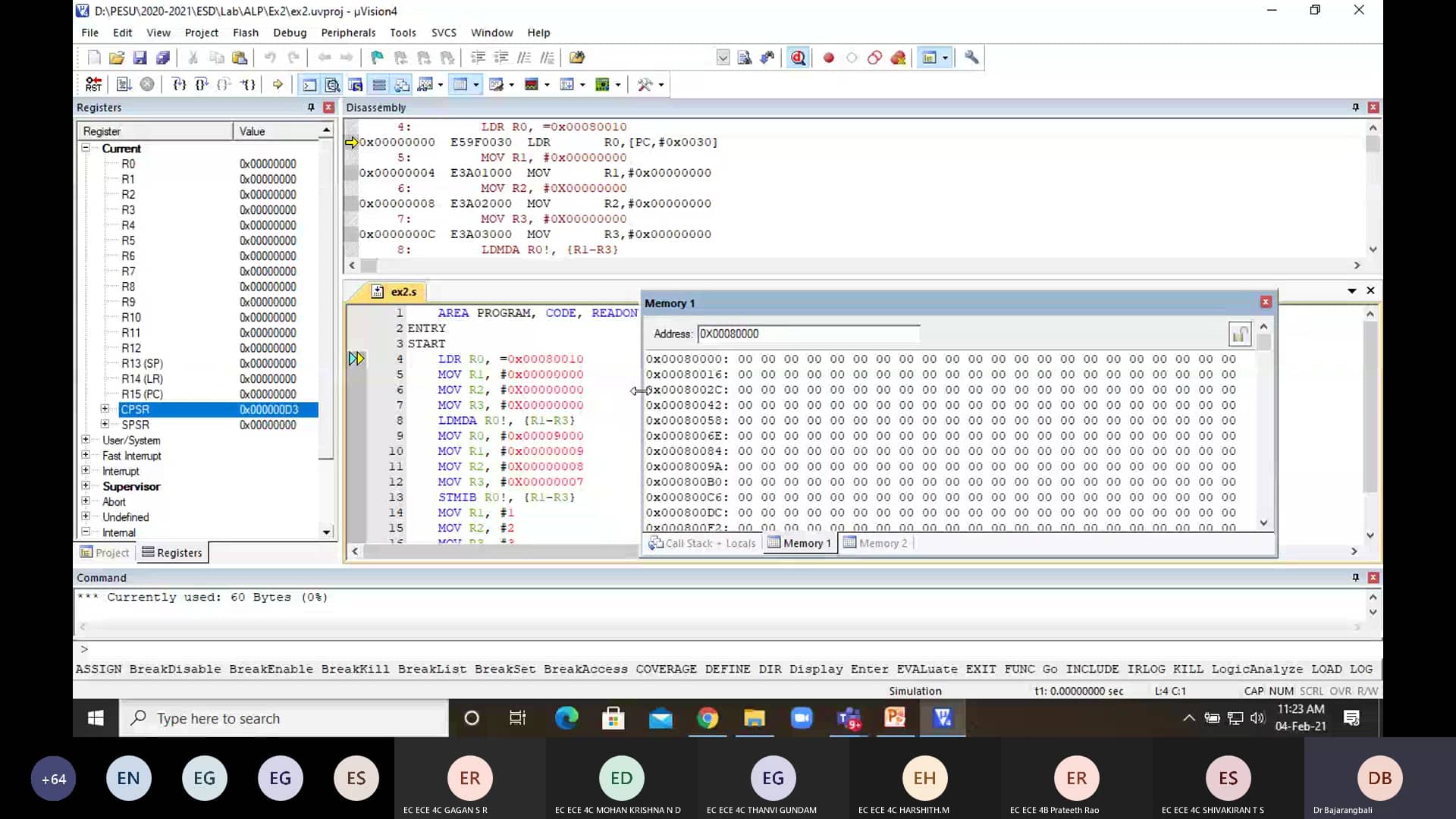This screenshot has height=819, width=1456.
Task: Open the Peripherals menu
Action: pos(348,33)
